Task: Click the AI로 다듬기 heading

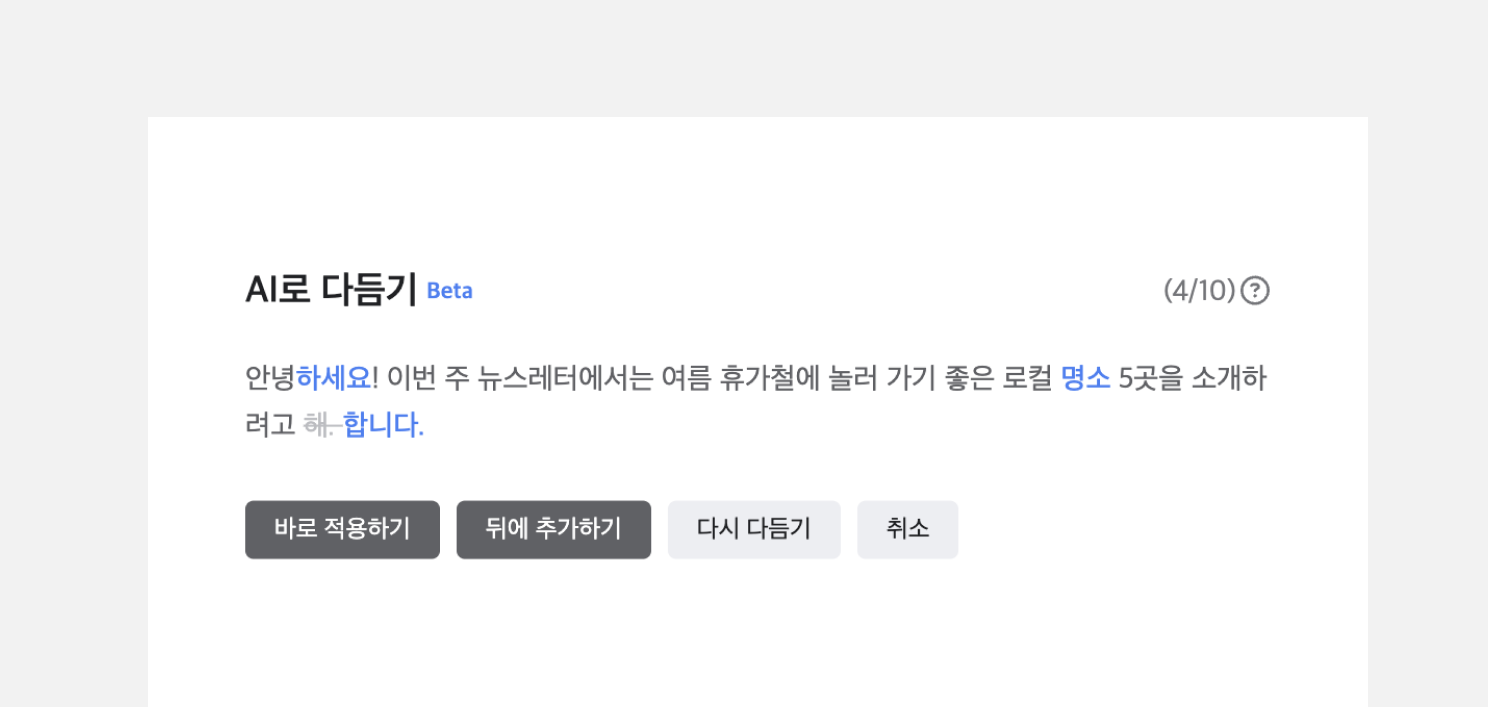Action: pos(331,290)
